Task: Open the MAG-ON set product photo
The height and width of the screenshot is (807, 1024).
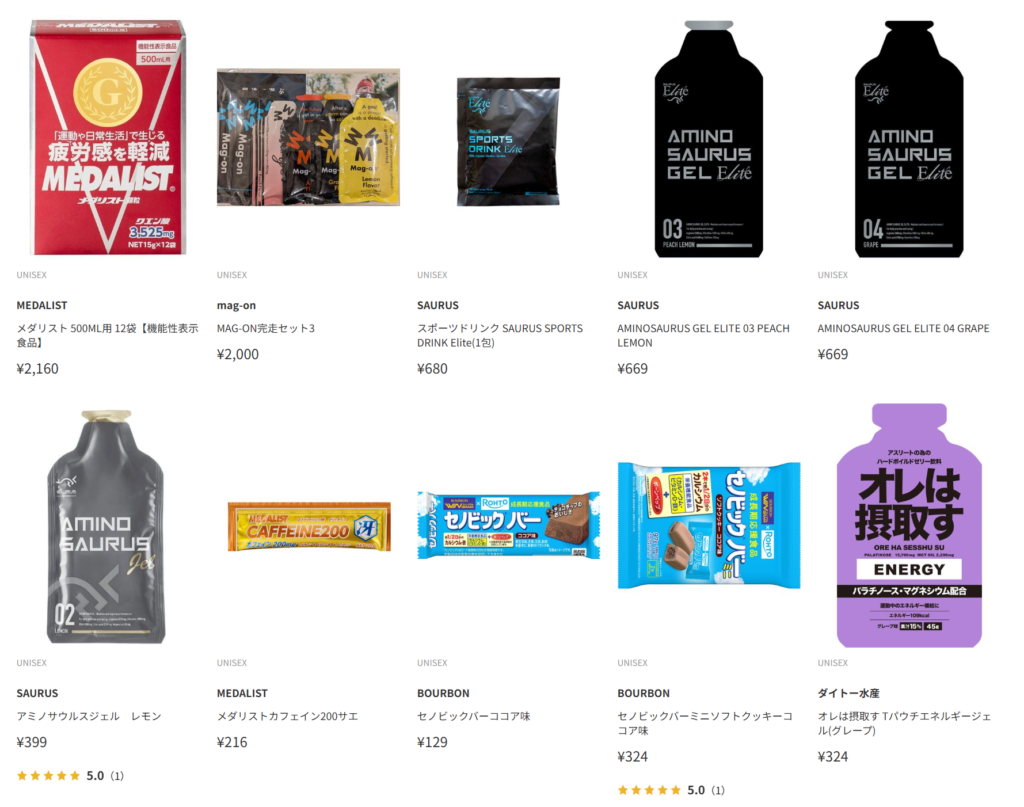Action: tap(308, 137)
